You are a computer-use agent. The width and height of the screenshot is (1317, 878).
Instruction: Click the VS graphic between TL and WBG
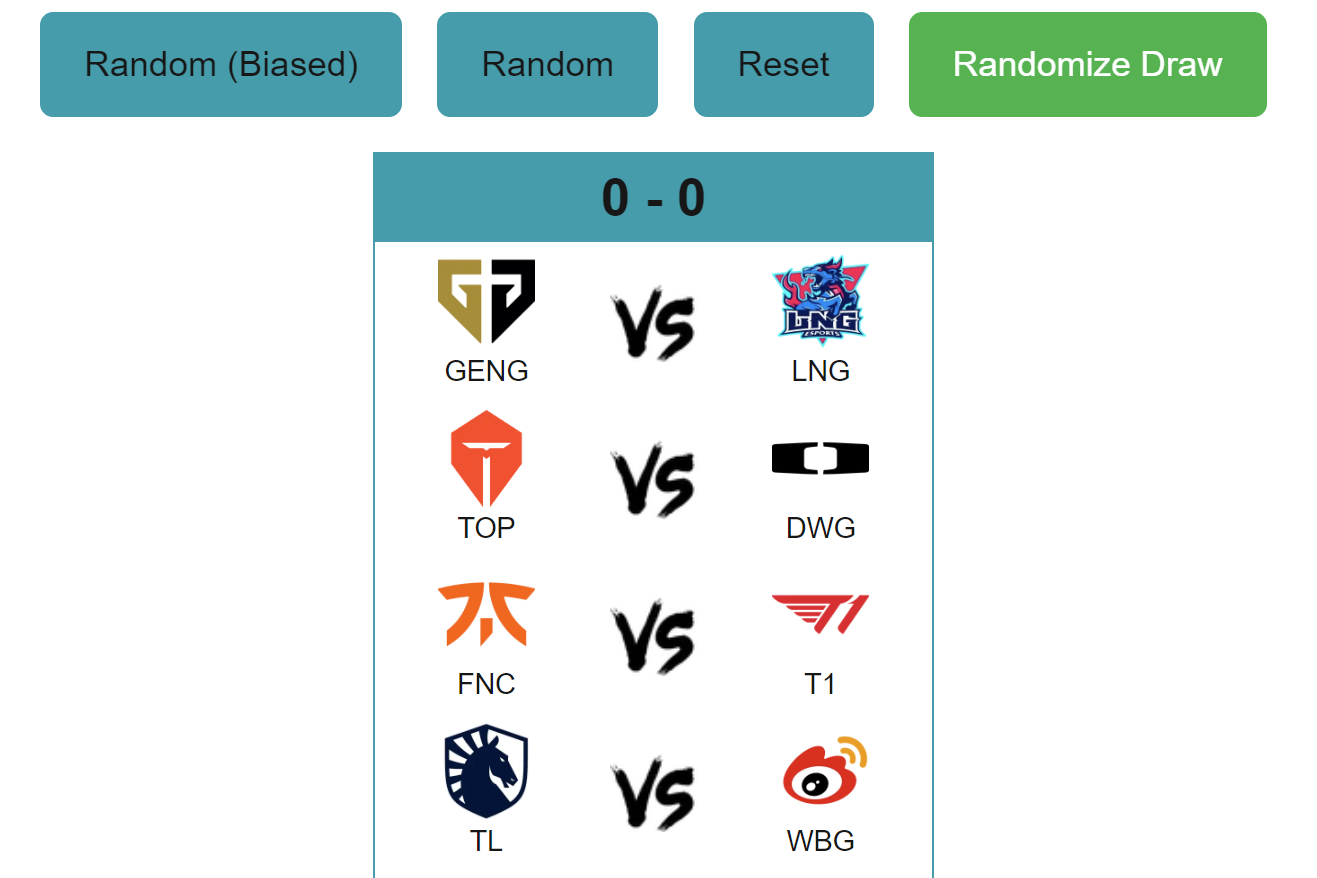coord(653,796)
